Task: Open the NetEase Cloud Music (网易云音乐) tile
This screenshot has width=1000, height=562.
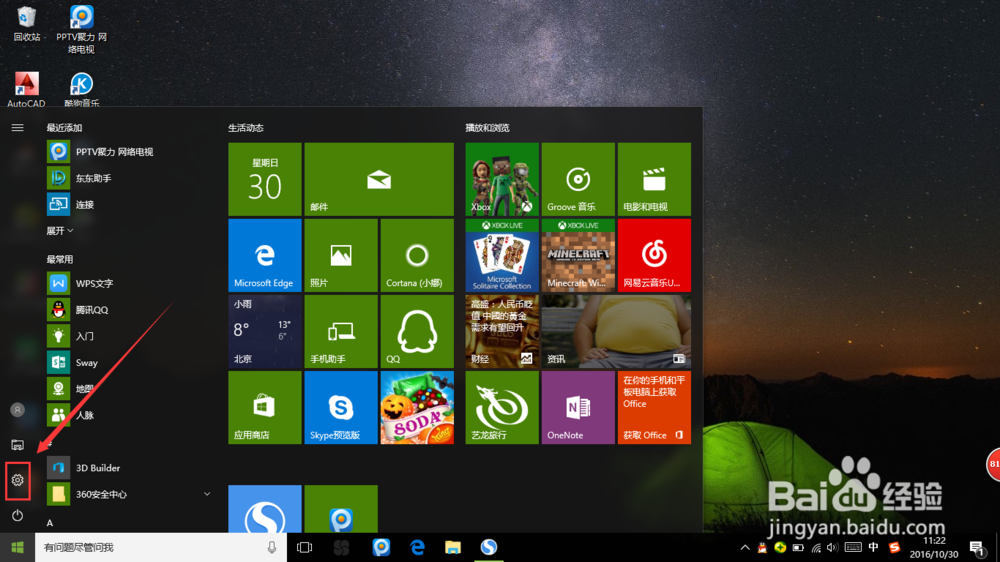Action: pos(654,255)
